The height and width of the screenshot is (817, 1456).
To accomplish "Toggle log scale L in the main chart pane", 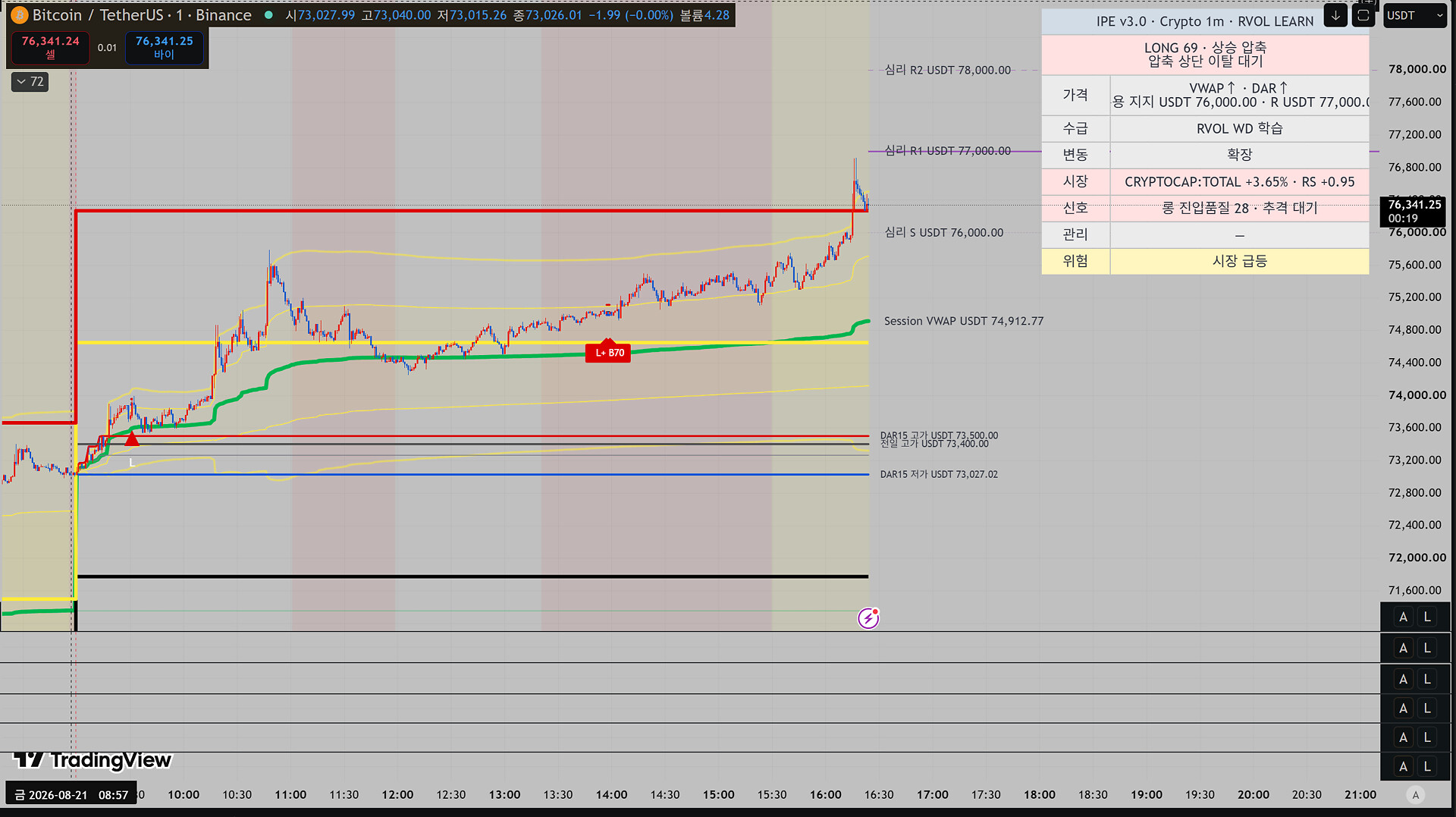I will (1427, 617).
